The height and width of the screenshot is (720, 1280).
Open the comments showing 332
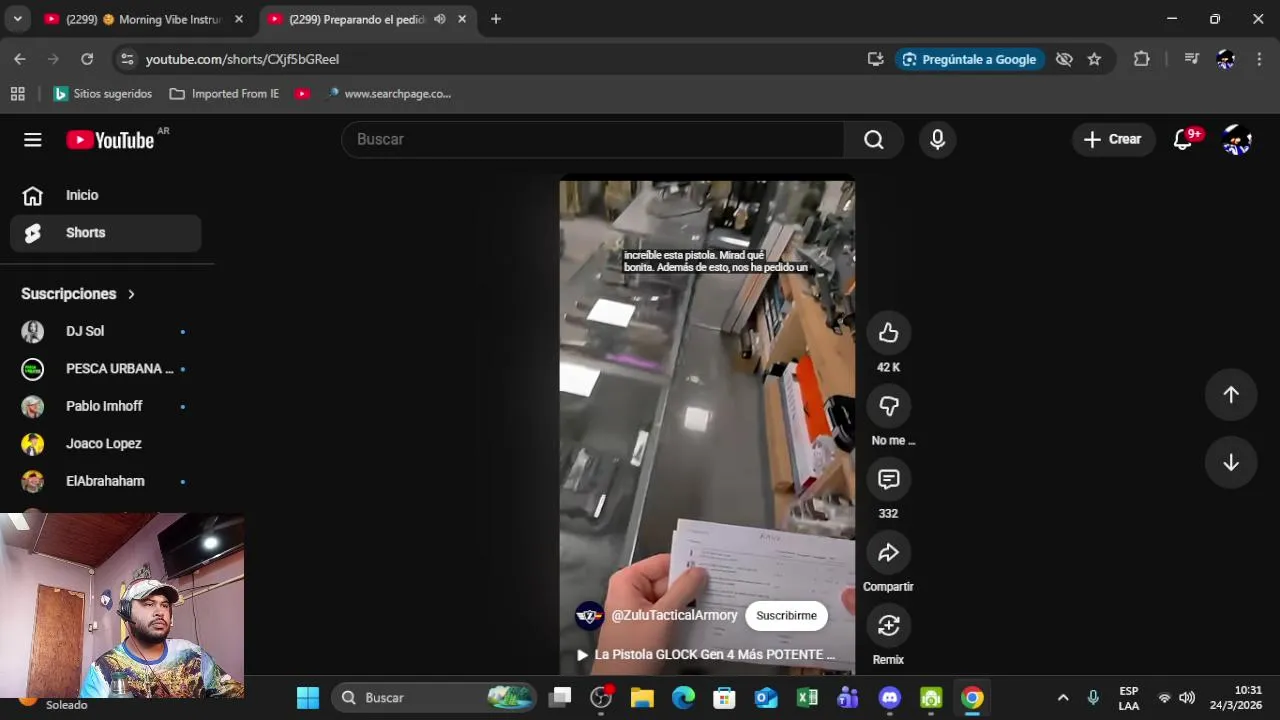888,479
